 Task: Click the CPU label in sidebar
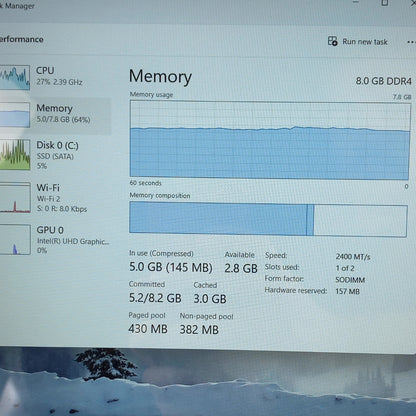(x=45, y=70)
